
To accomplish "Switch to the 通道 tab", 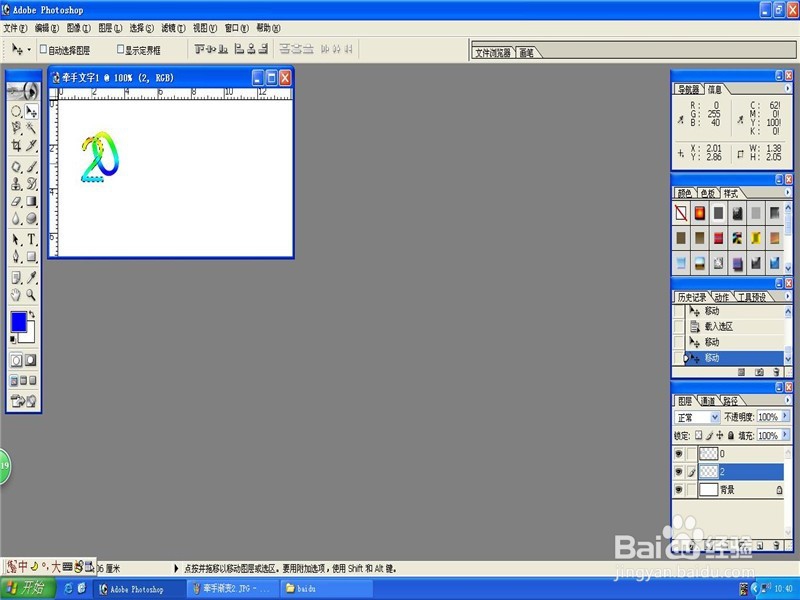I will point(708,399).
